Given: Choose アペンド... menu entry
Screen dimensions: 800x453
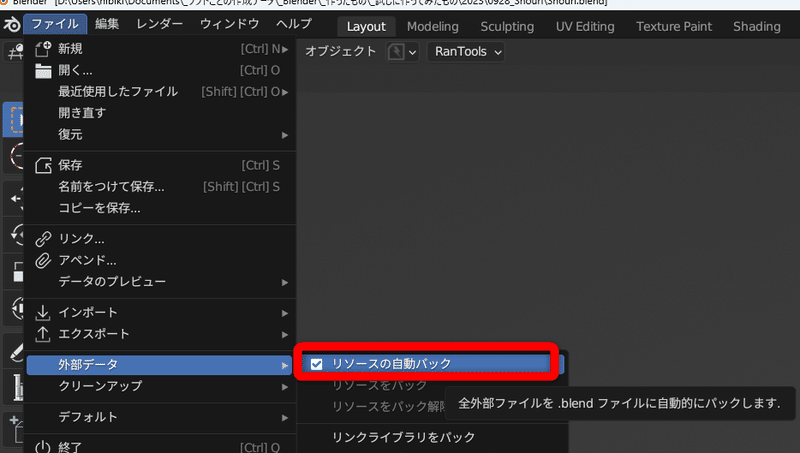Looking at the screenshot, I should pyautogui.click(x=159, y=260).
